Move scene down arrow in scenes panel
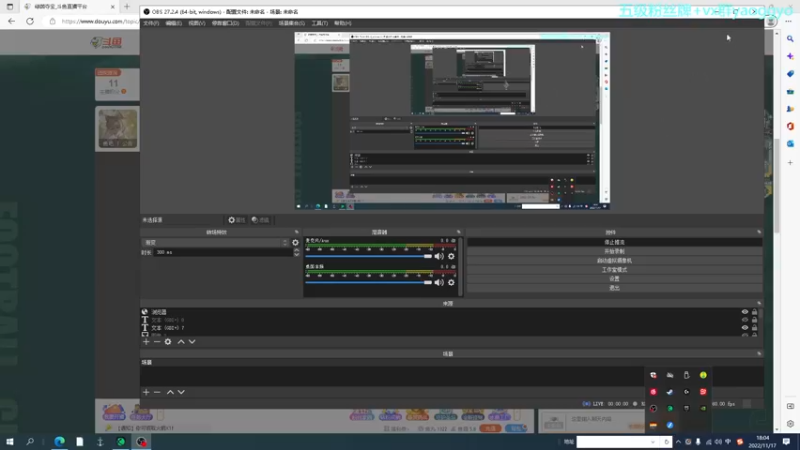This screenshot has height=450, width=800. [x=181, y=392]
